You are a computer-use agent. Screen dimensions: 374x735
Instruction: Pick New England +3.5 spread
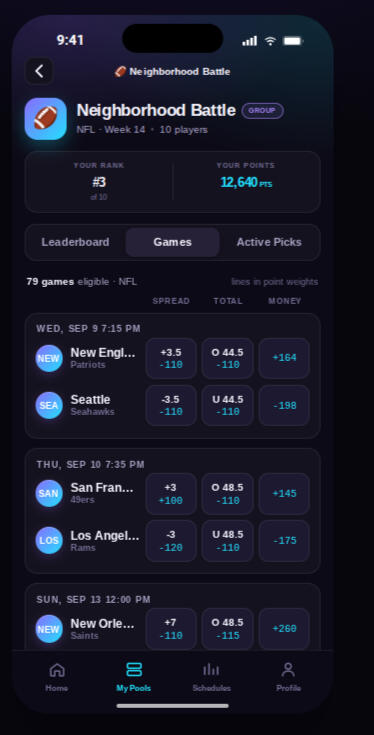tap(171, 359)
